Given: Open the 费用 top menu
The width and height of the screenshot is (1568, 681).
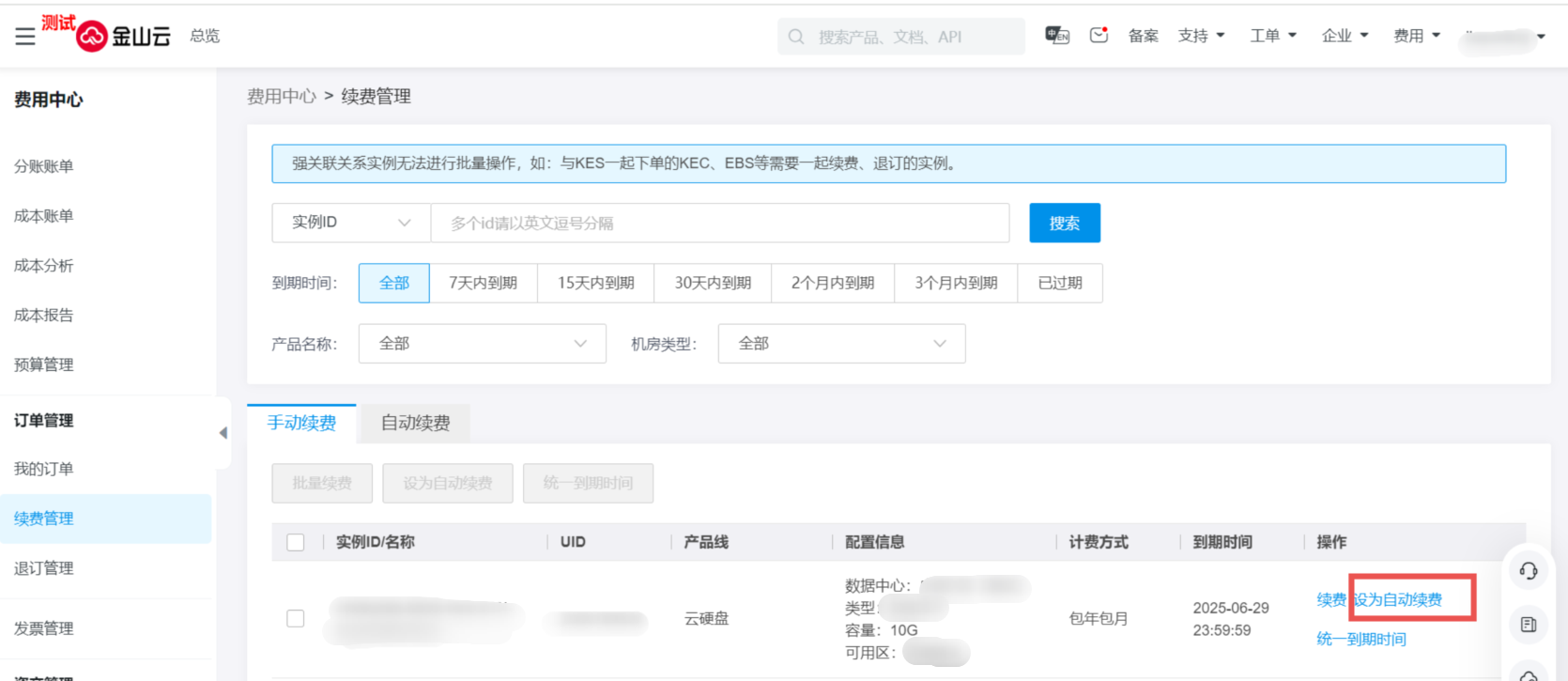Looking at the screenshot, I should pos(1416,36).
